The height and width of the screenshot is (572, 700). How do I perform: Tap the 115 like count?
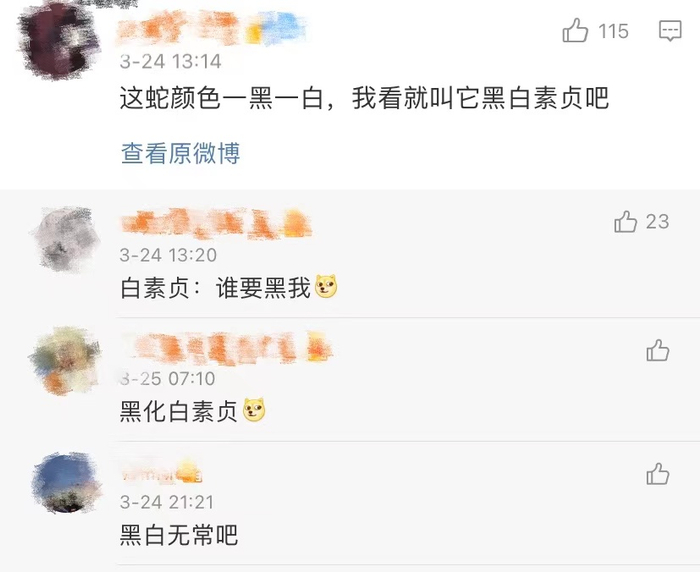coord(613,31)
